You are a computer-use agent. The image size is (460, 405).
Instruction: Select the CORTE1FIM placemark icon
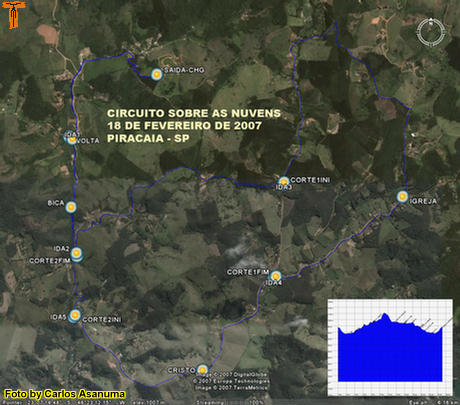276,276
